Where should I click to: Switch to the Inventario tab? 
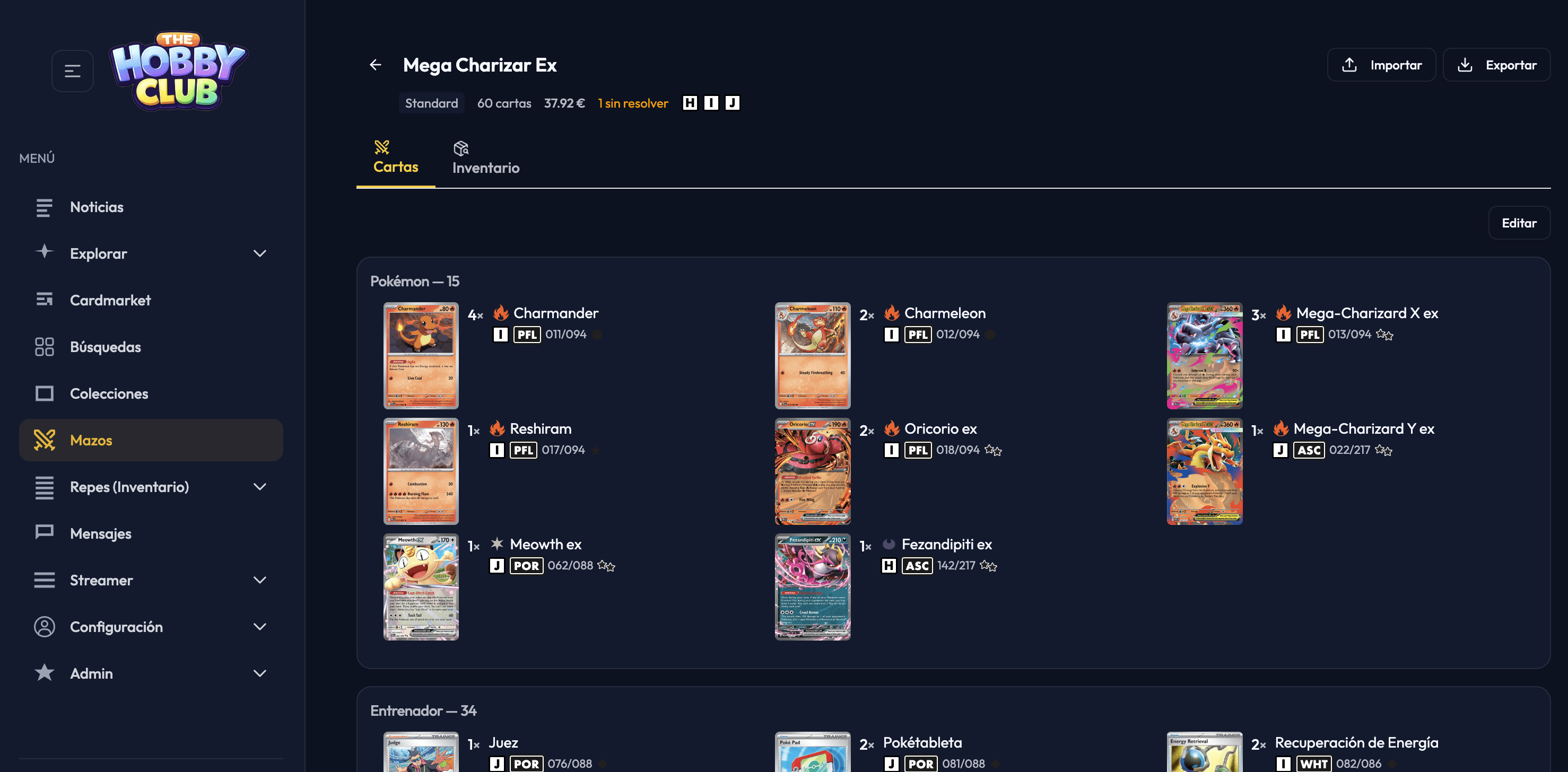coord(486,158)
